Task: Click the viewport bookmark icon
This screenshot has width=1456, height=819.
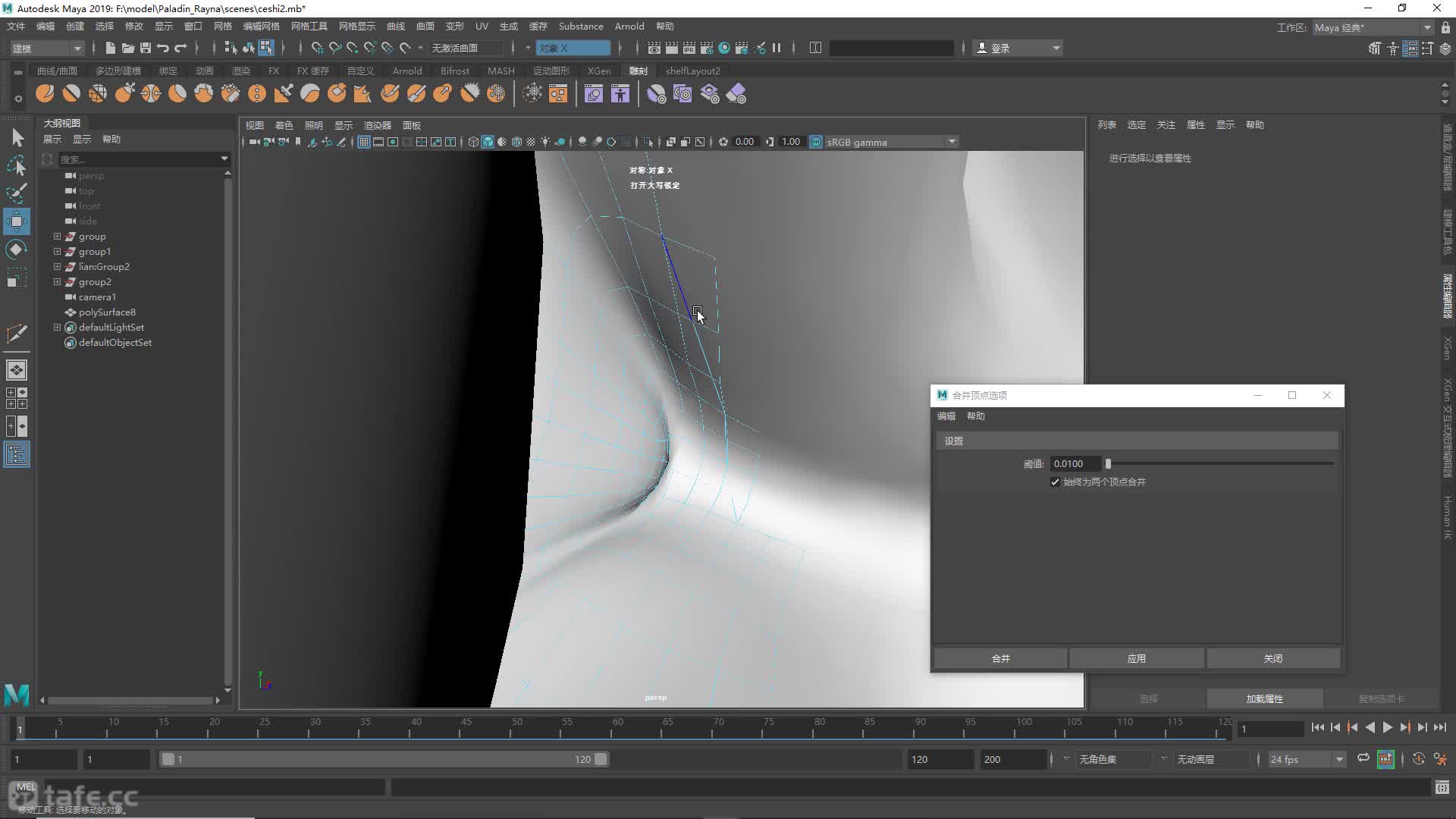Action: tap(298, 142)
